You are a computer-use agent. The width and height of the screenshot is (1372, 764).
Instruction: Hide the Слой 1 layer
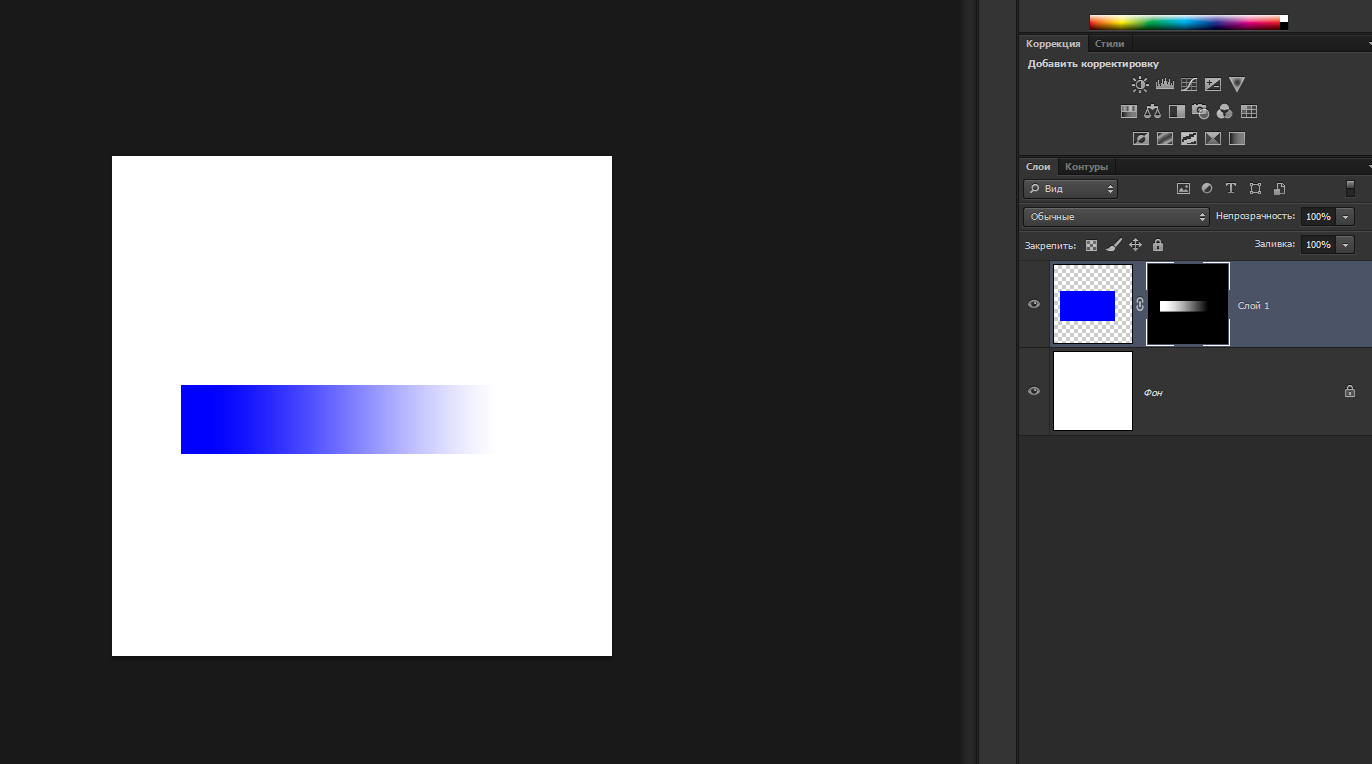pos(1034,304)
